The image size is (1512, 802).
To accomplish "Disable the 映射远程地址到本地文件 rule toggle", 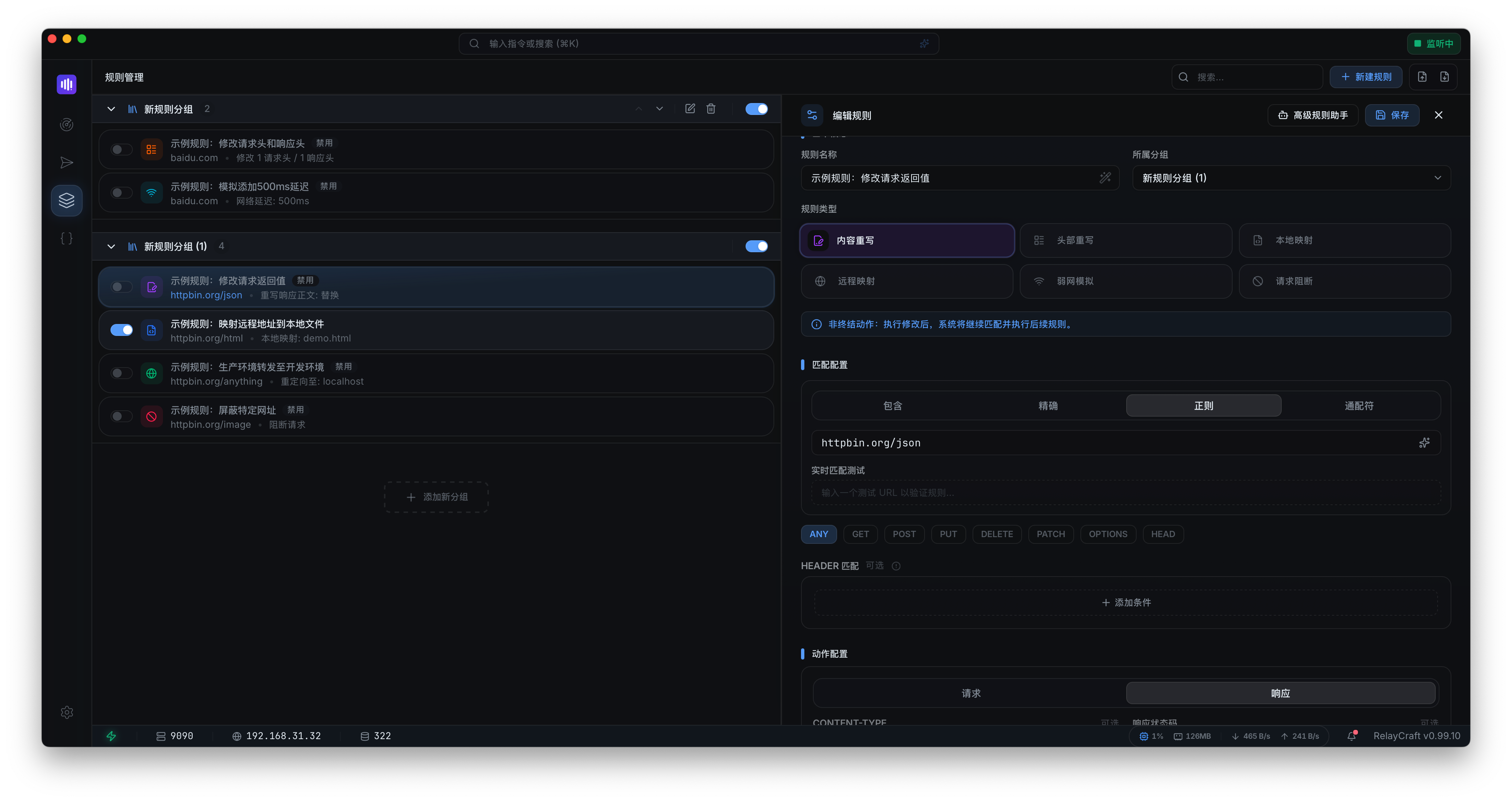I will coord(122,330).
